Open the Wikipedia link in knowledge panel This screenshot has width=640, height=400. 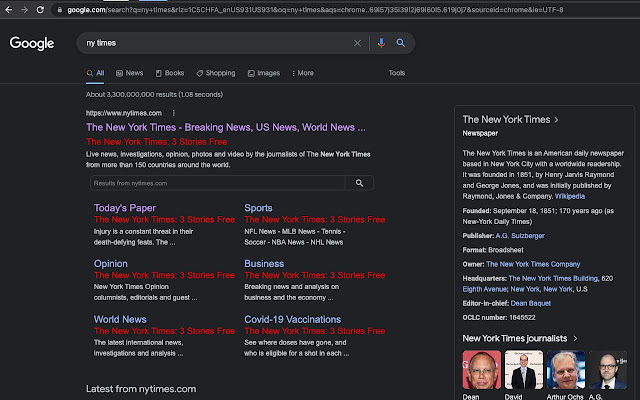(x=570, y=196)
